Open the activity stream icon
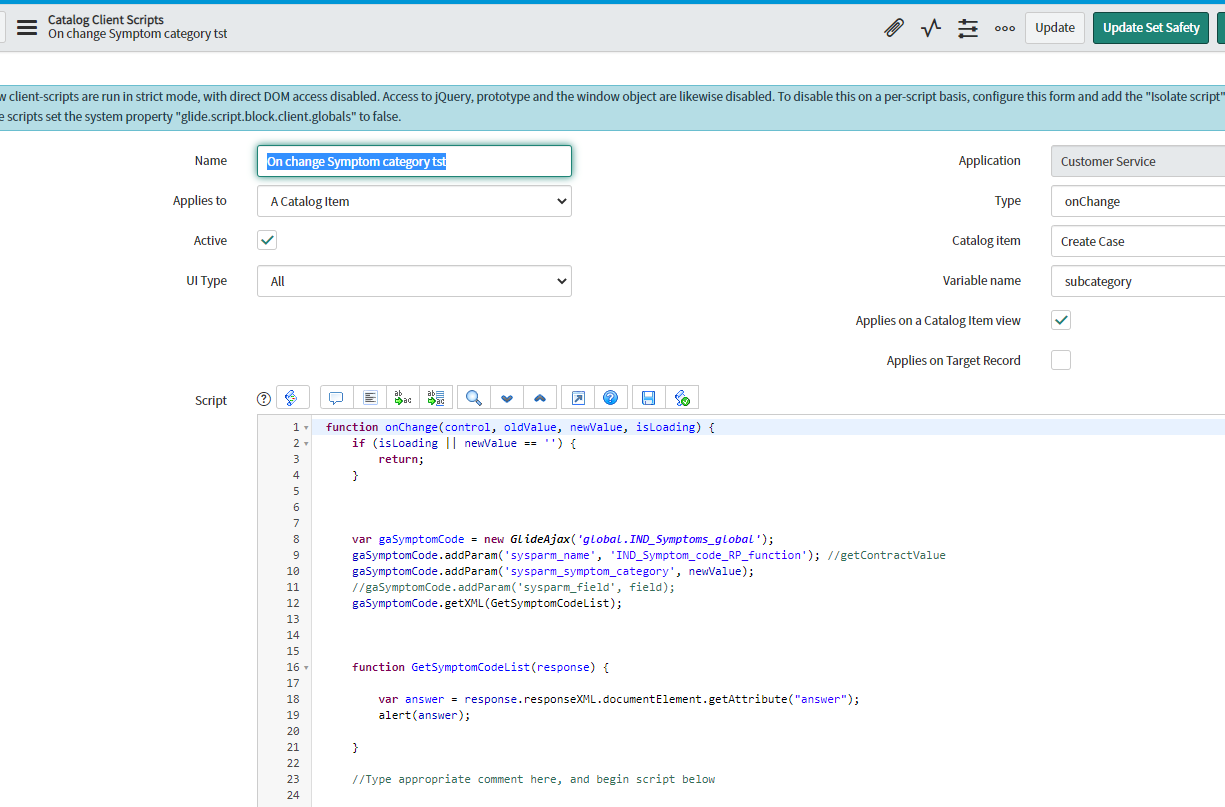 [931, 28]
